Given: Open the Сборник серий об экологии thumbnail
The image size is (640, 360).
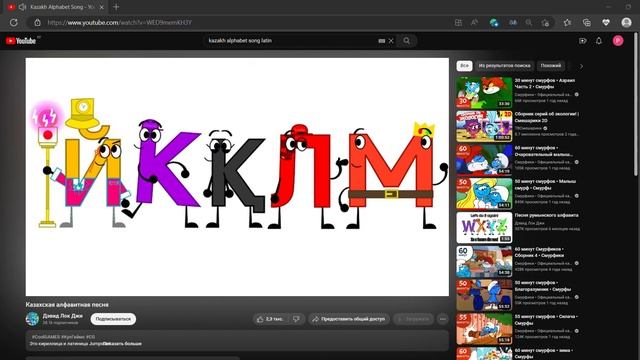Looking at the screenshot, I should click(x=484, y=126).
